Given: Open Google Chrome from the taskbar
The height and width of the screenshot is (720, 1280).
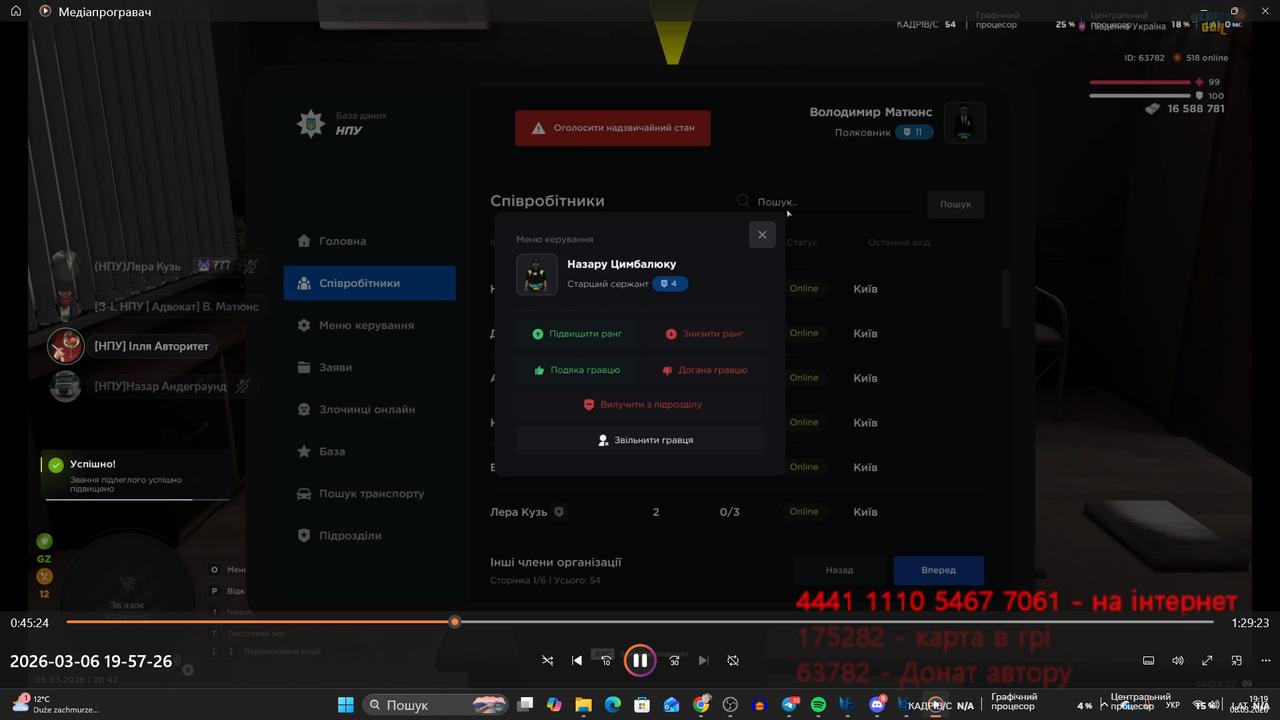Looking at the screenshot, I should pos(701,705).
